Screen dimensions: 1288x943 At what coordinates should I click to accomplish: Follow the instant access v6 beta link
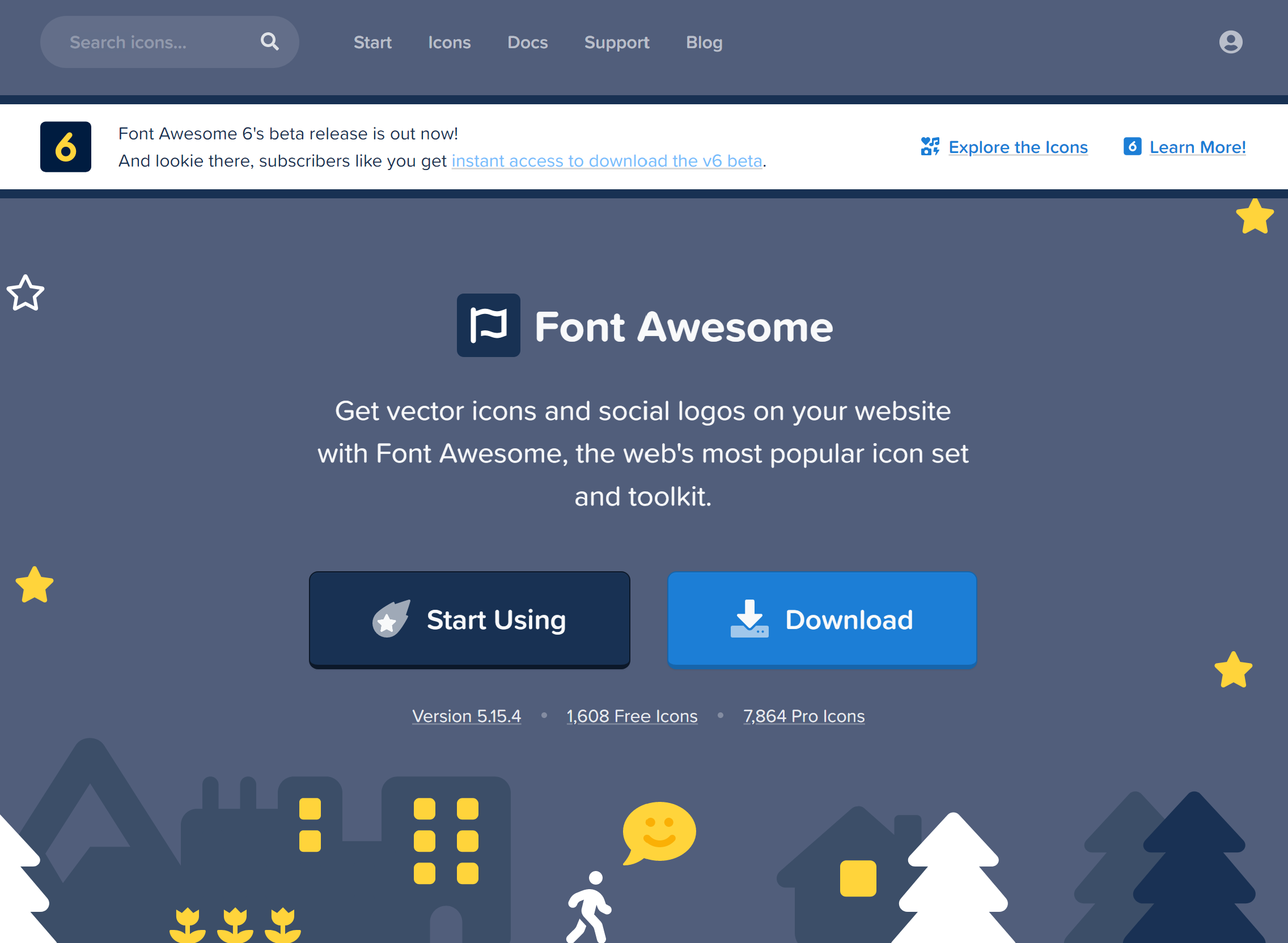[x=607, y=161]
